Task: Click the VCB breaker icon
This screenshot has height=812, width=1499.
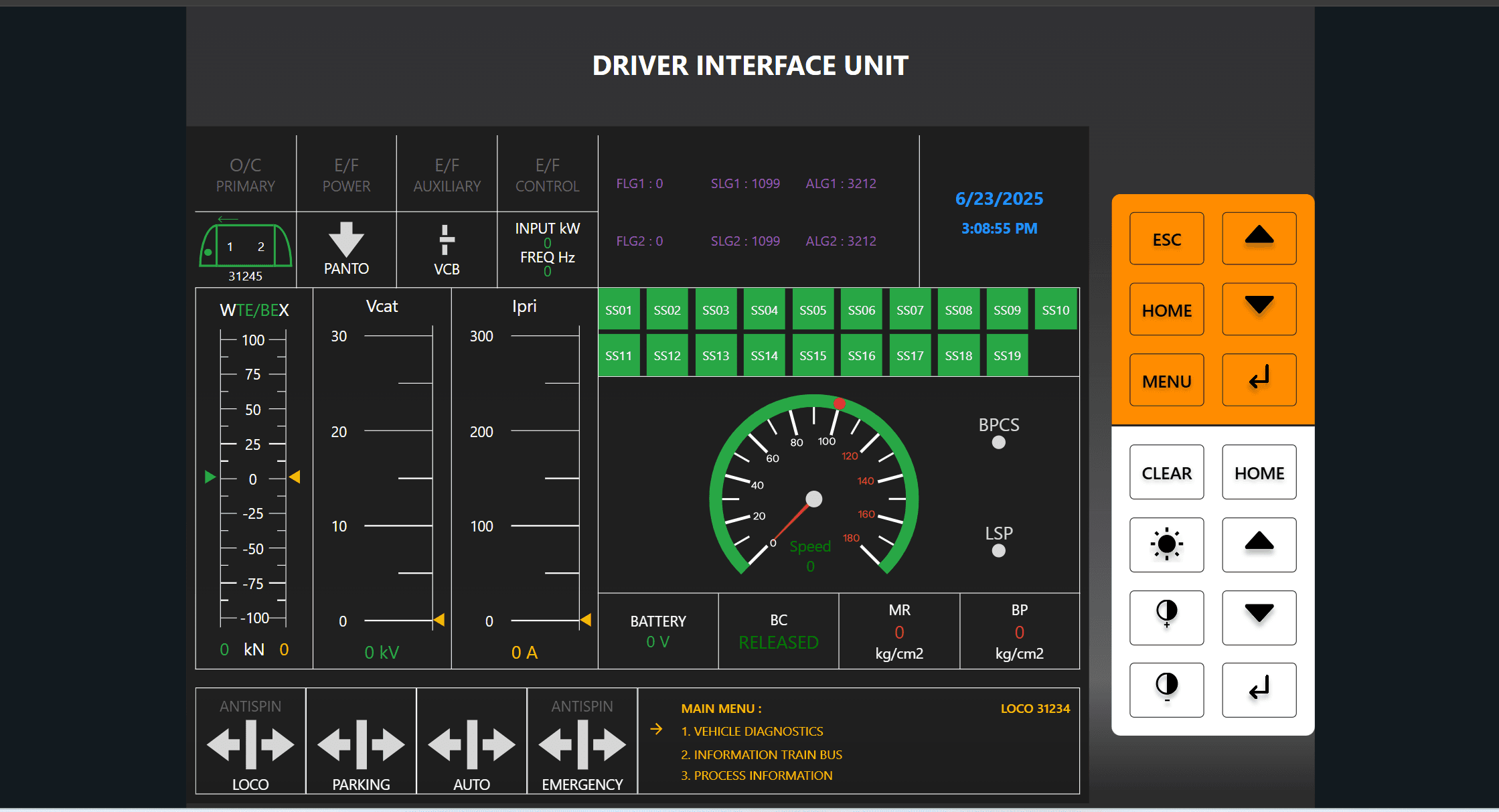Action: [447, 240]
